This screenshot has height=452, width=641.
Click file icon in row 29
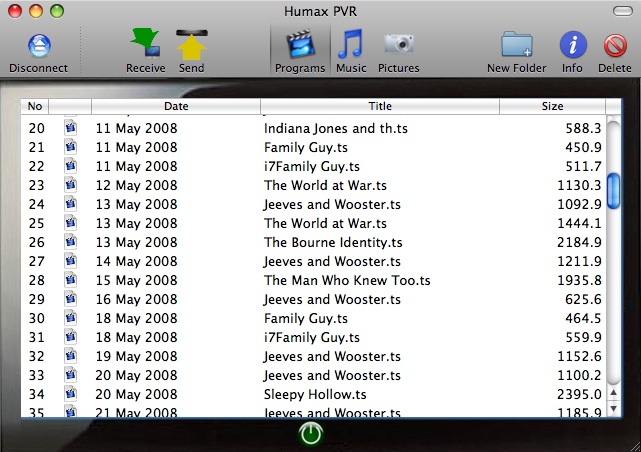pyautogui.click(x=70, y=299)
